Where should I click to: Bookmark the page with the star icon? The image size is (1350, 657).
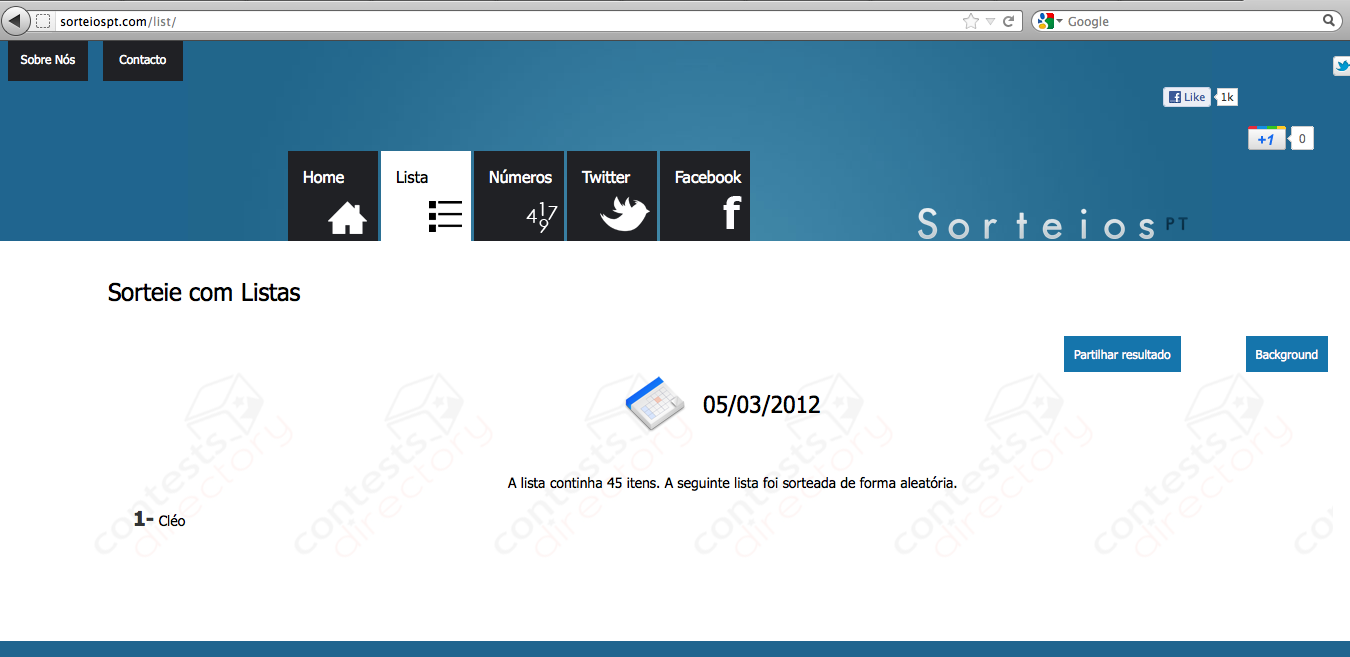(x=970, y=21)
